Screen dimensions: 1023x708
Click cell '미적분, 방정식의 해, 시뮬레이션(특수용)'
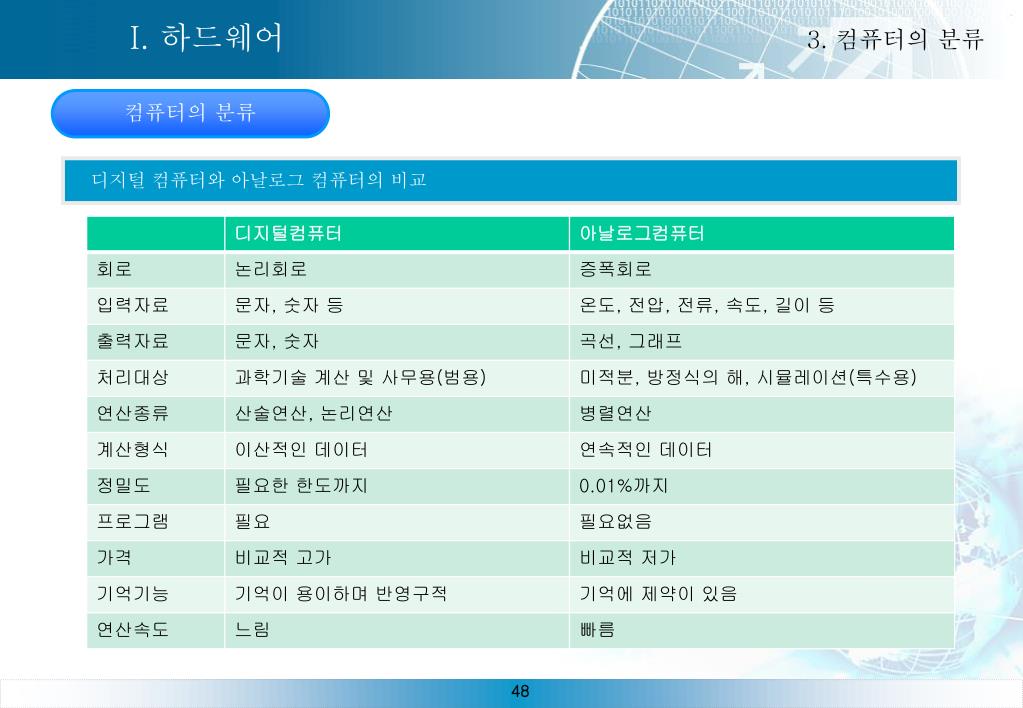pos(761,377)
